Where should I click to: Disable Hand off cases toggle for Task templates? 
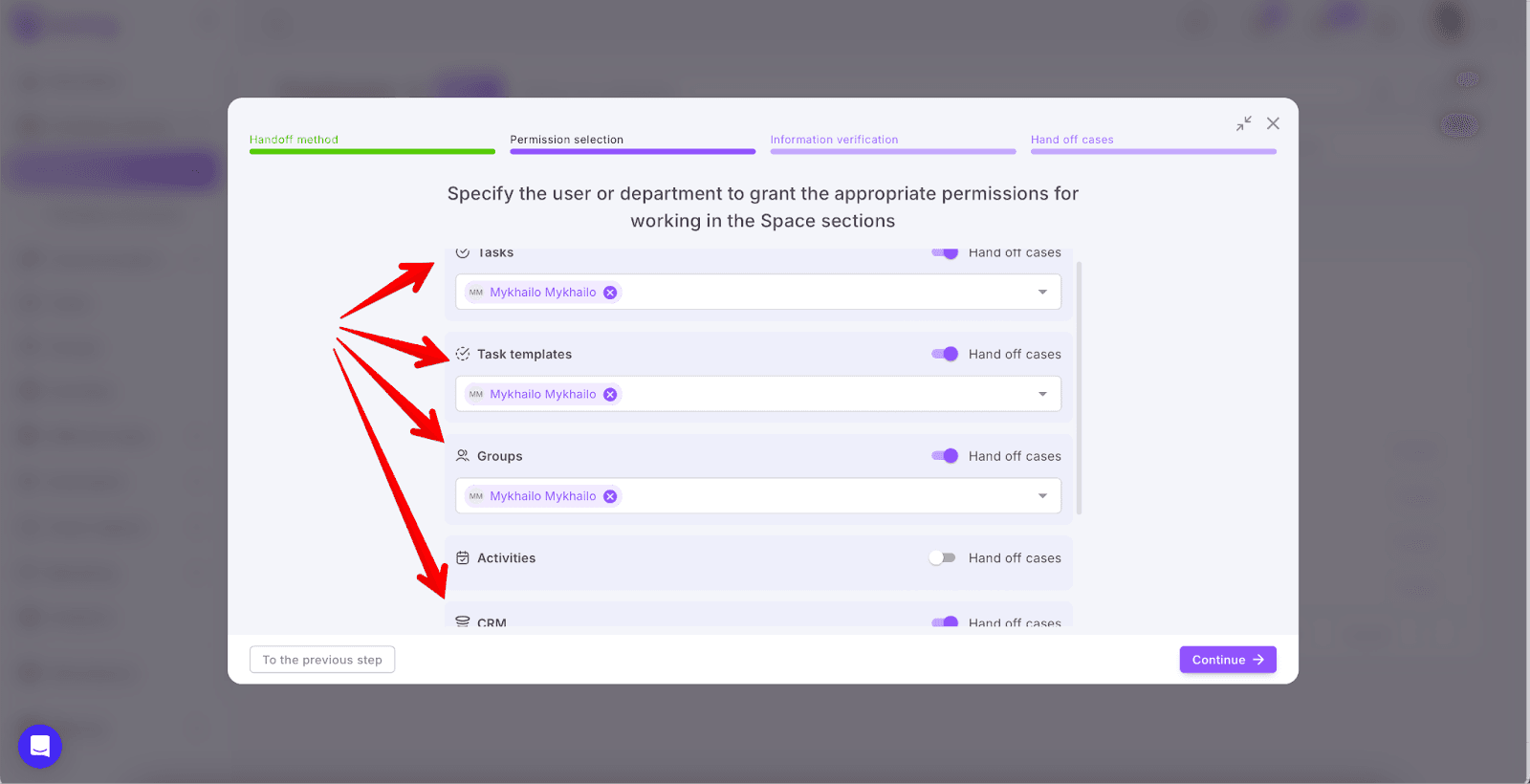click(x=945, y=354)
